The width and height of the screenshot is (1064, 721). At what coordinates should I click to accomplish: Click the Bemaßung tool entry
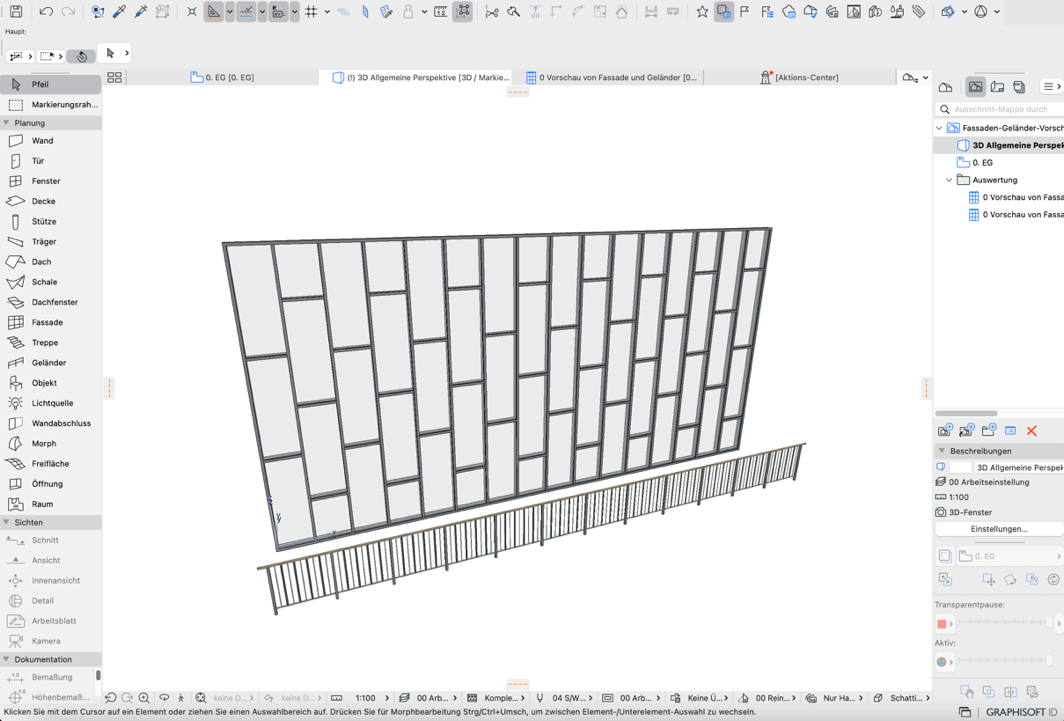(x=51, y=677)
